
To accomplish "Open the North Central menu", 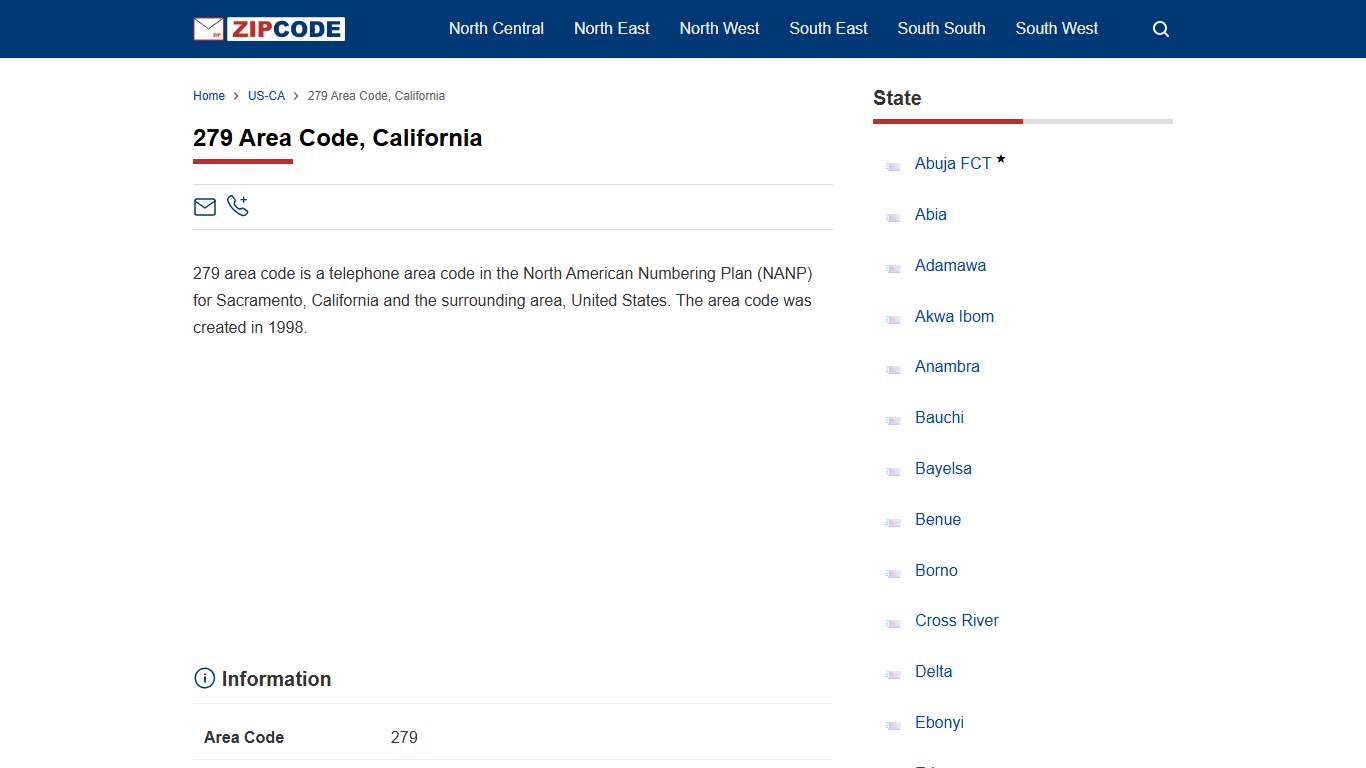I will [496, 29].
